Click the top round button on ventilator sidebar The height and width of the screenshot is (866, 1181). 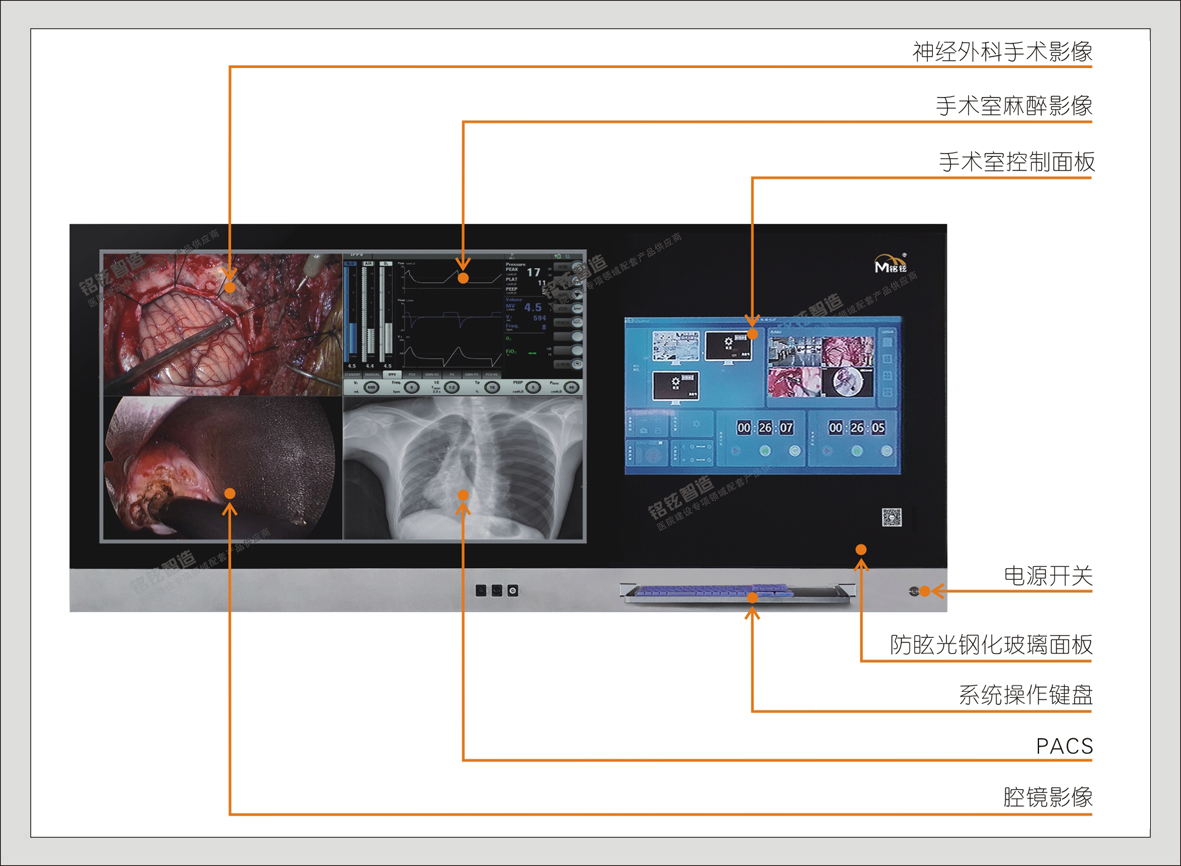pos(575,268)
